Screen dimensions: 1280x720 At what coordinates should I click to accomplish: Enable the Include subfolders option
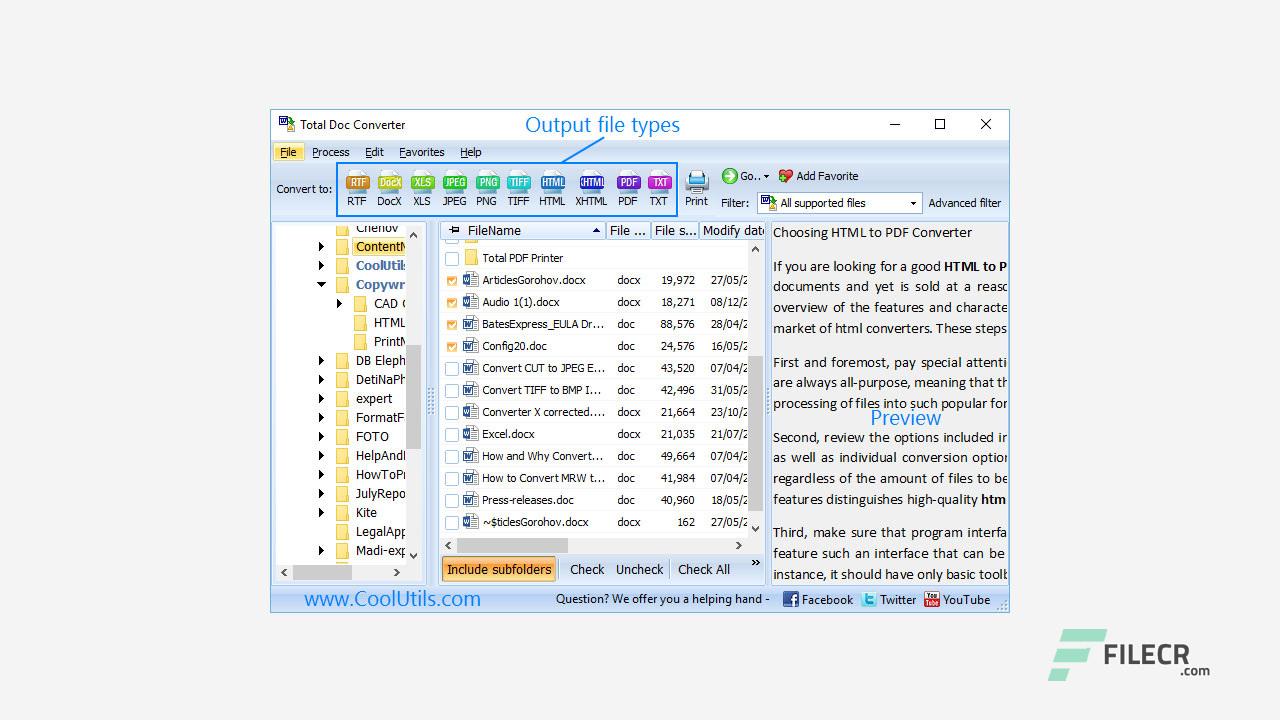point(498,569)
